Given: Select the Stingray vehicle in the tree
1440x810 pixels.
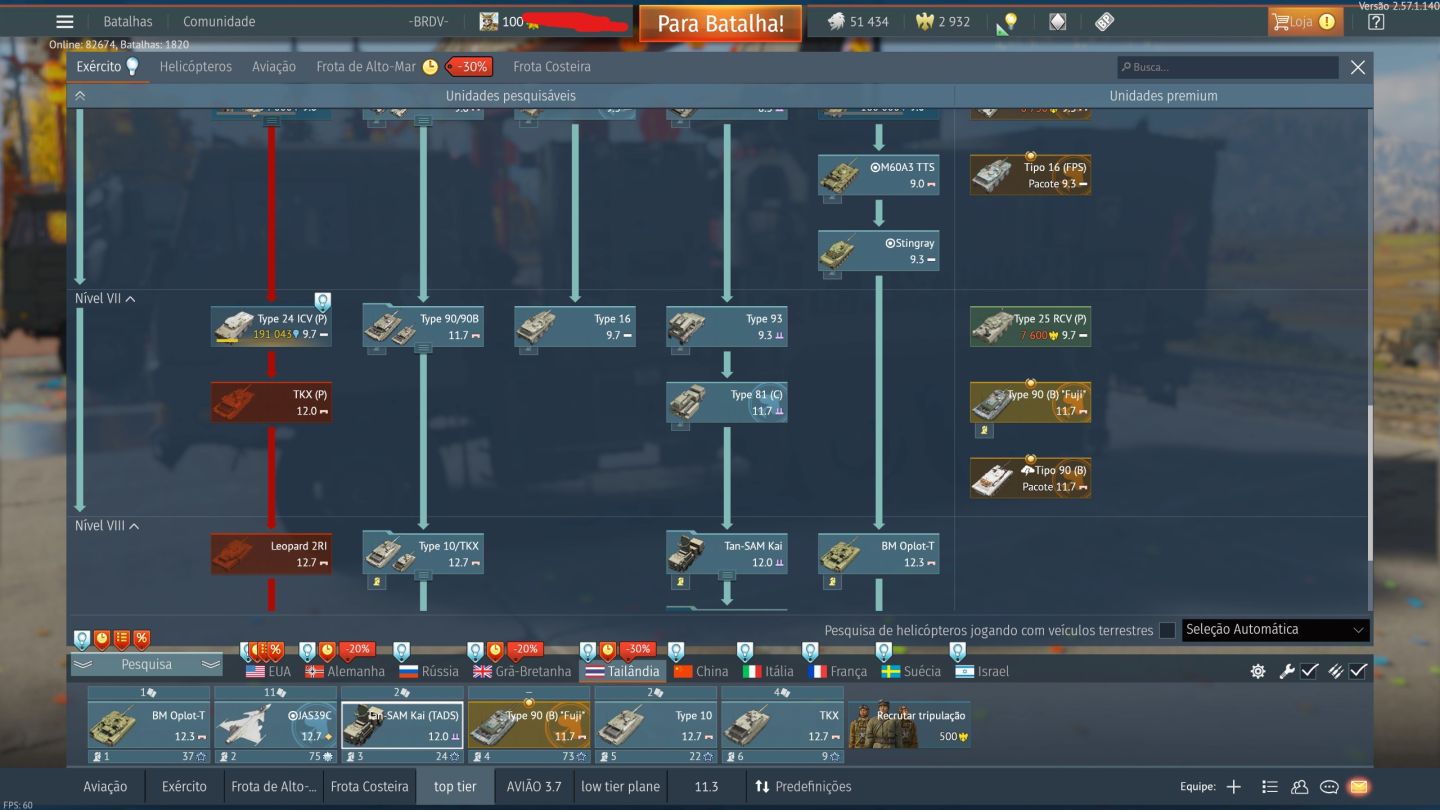Looking at the screenshot, I should click(878, 251).
